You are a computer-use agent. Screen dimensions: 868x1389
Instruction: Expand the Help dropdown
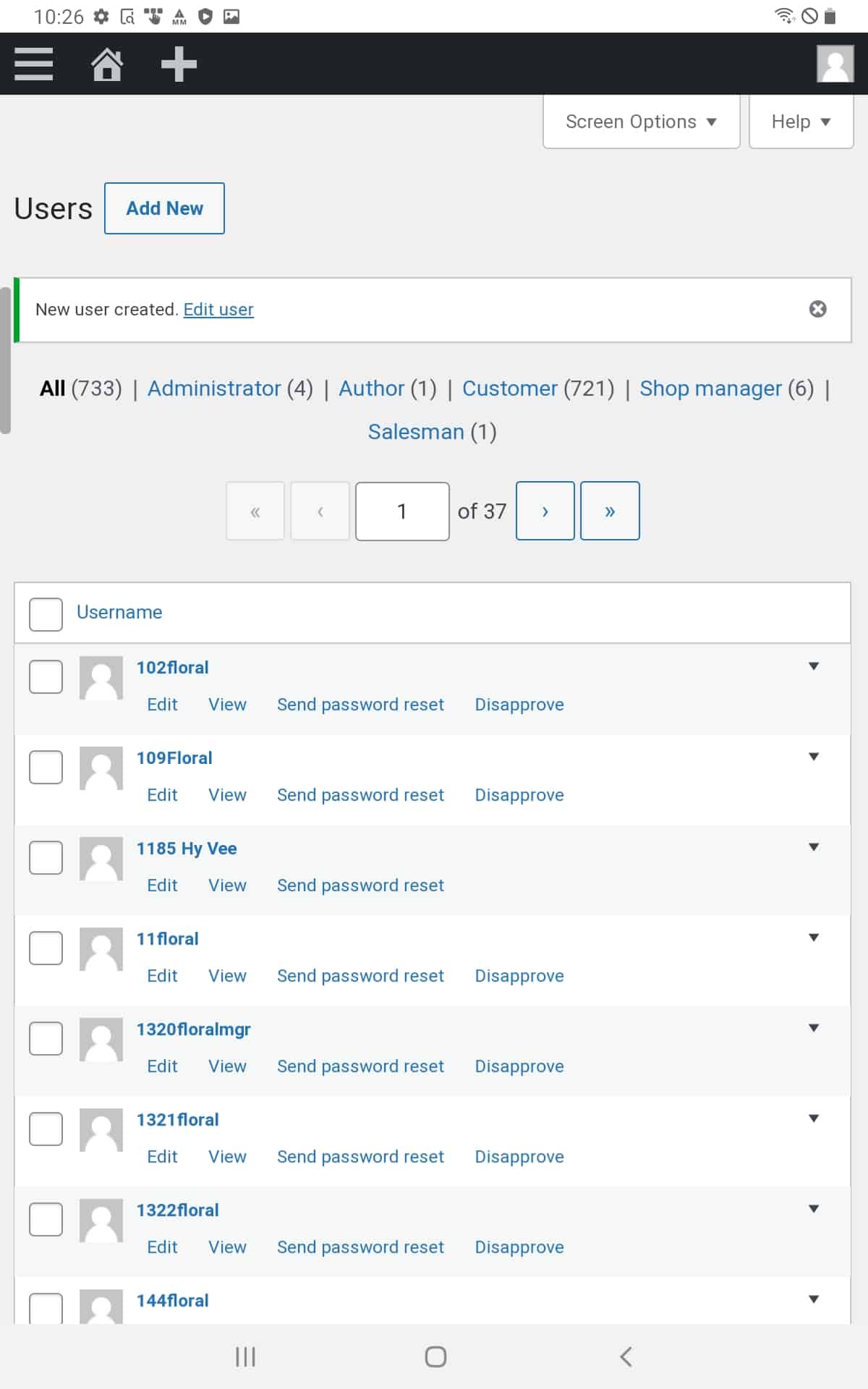click(x=801, y=122)
